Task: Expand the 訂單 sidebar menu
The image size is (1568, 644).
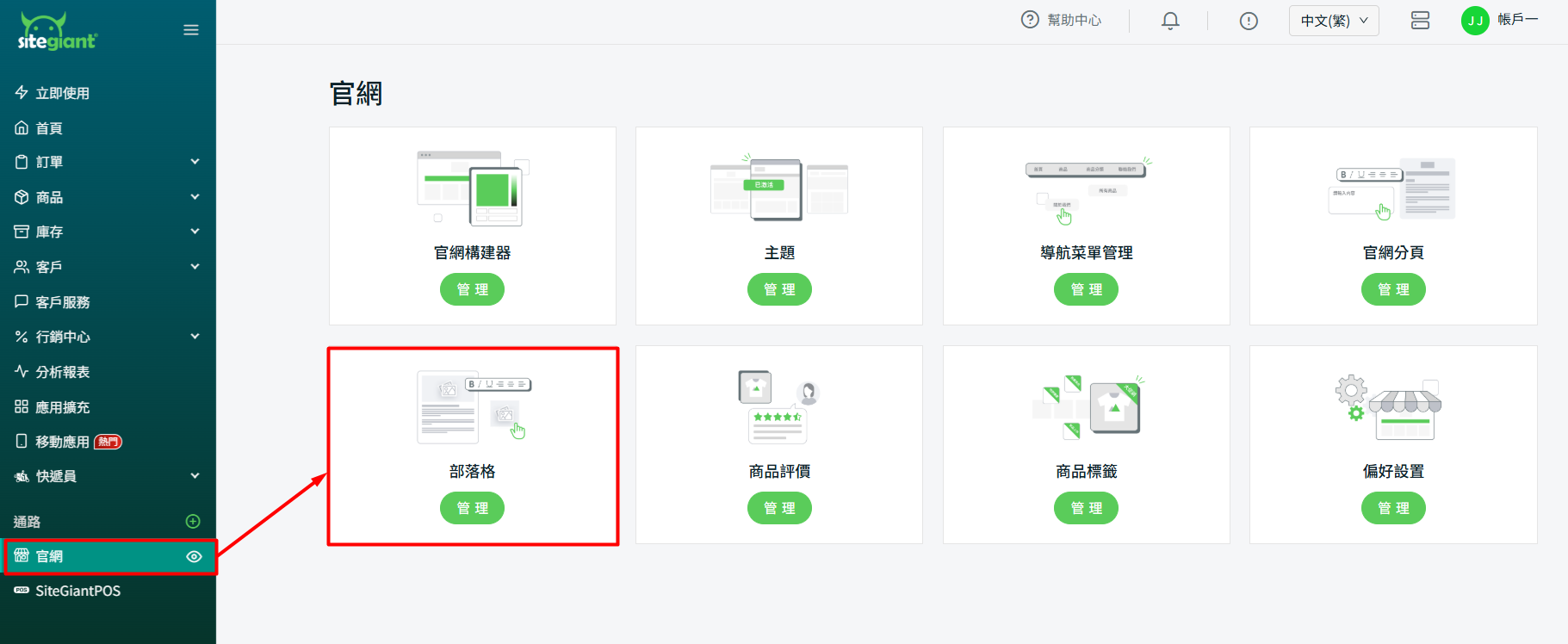Action: point(108,162)
